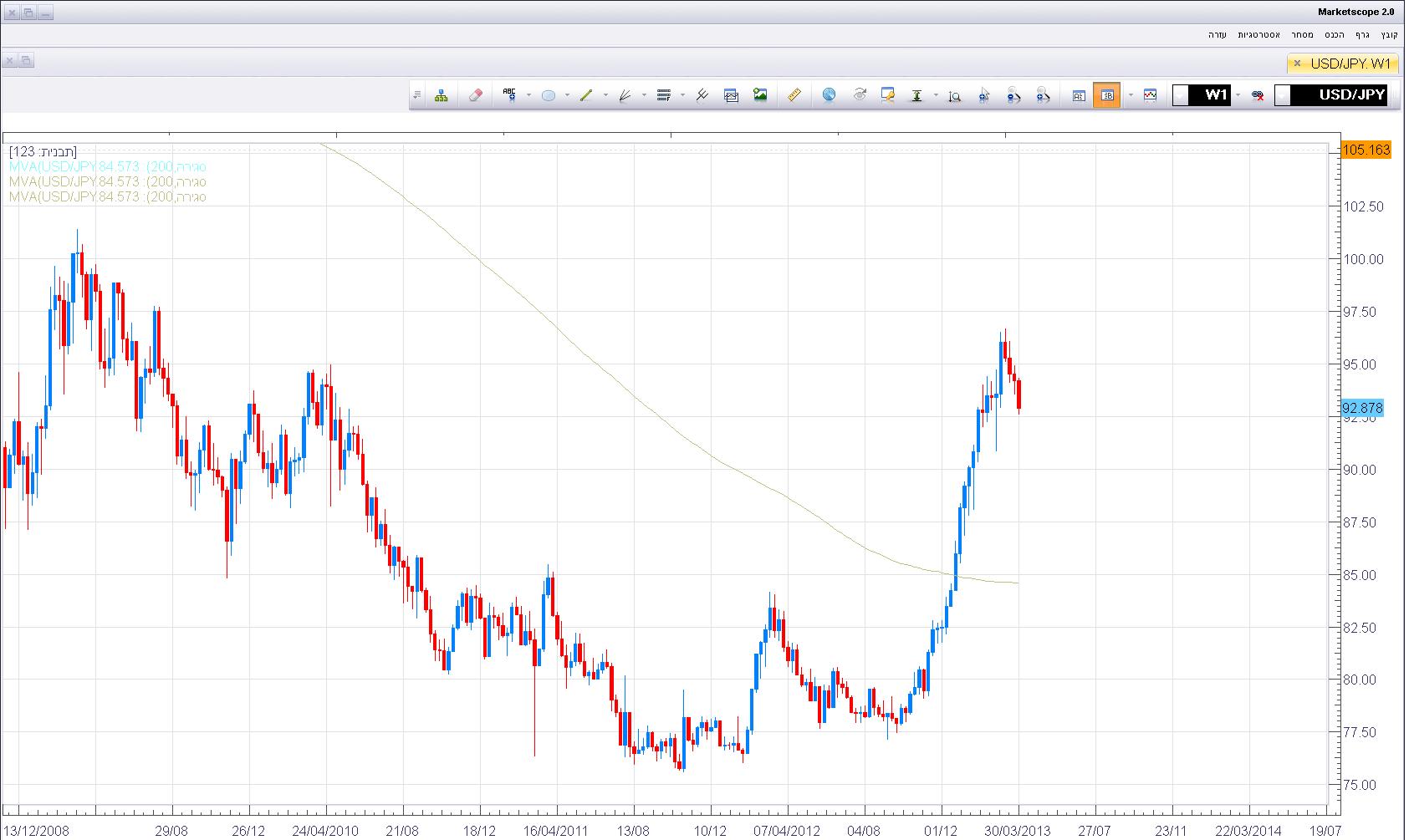Open the W1 timeframe dropdown
1409x840 pixels.
(1180, 95)
